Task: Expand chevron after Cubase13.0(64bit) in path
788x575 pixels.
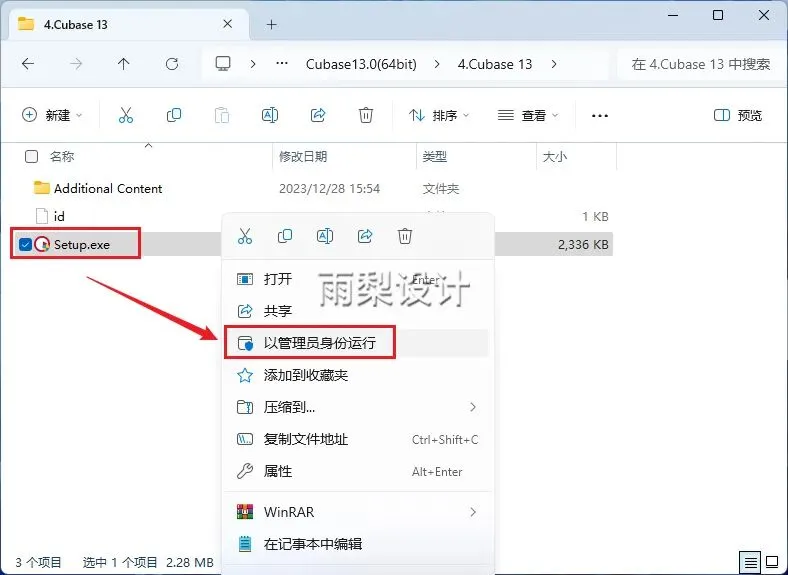Action: tap(437, 64)
